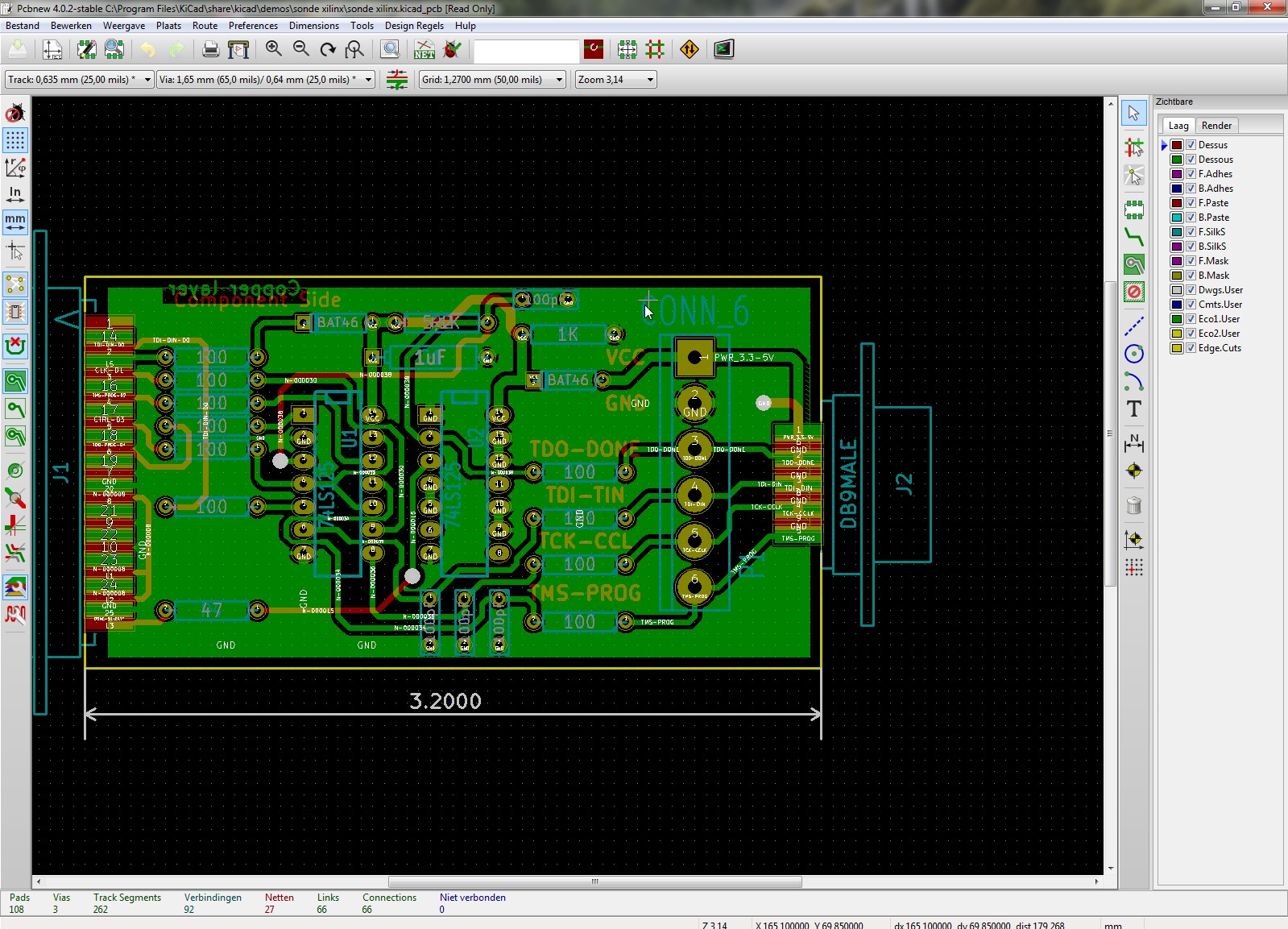Select the add keepout areas tool
1288x929 pixels.
coord(1134,292)
